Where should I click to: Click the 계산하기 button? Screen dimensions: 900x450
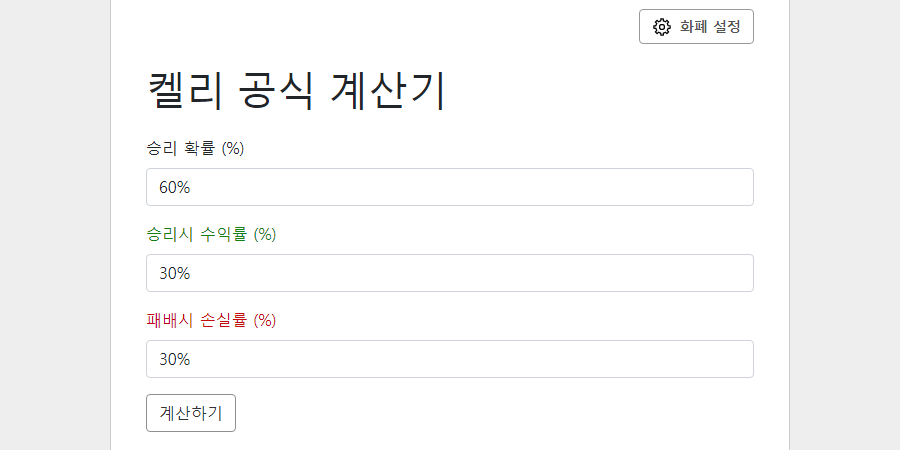click(x=191, y=413)
